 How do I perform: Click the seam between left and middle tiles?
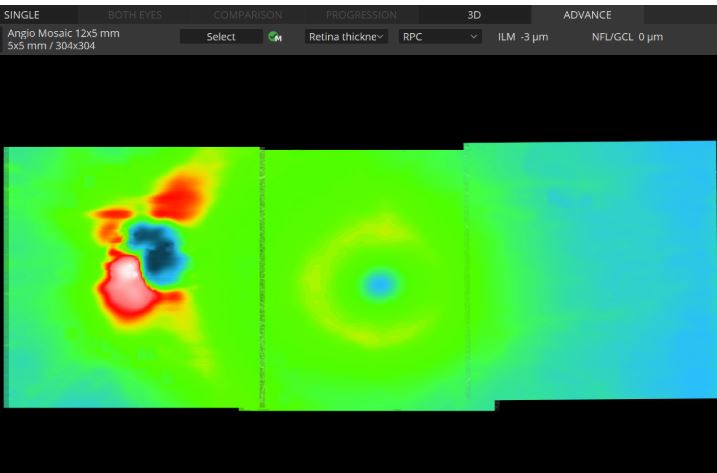262,280
